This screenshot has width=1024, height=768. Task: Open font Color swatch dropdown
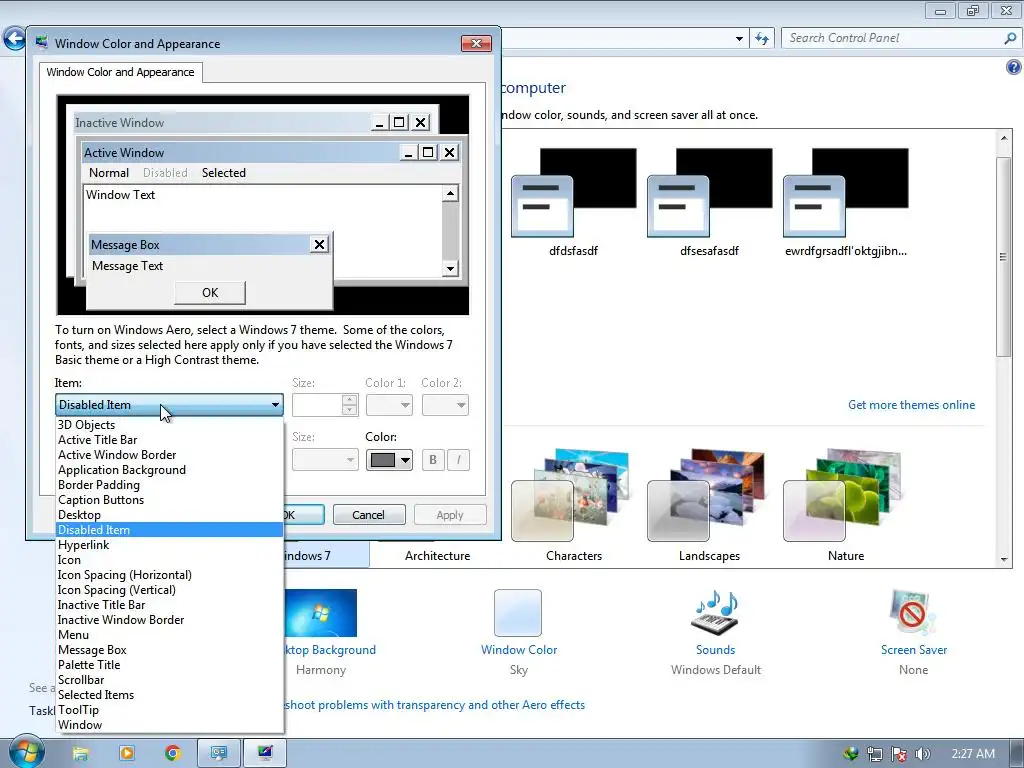point(389,460)
